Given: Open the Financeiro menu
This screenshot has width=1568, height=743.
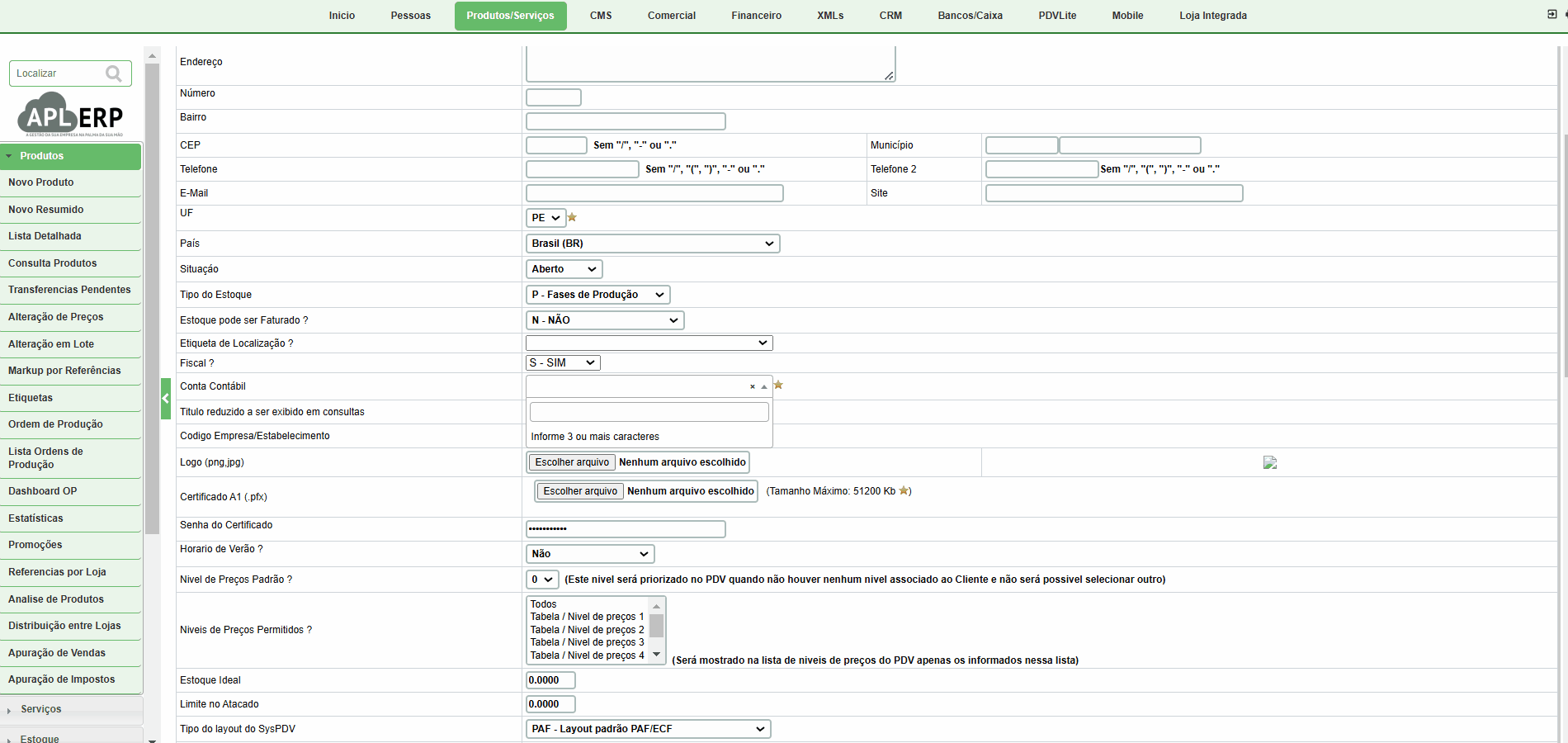Looking at the screenshot, I should click(757, 16).
